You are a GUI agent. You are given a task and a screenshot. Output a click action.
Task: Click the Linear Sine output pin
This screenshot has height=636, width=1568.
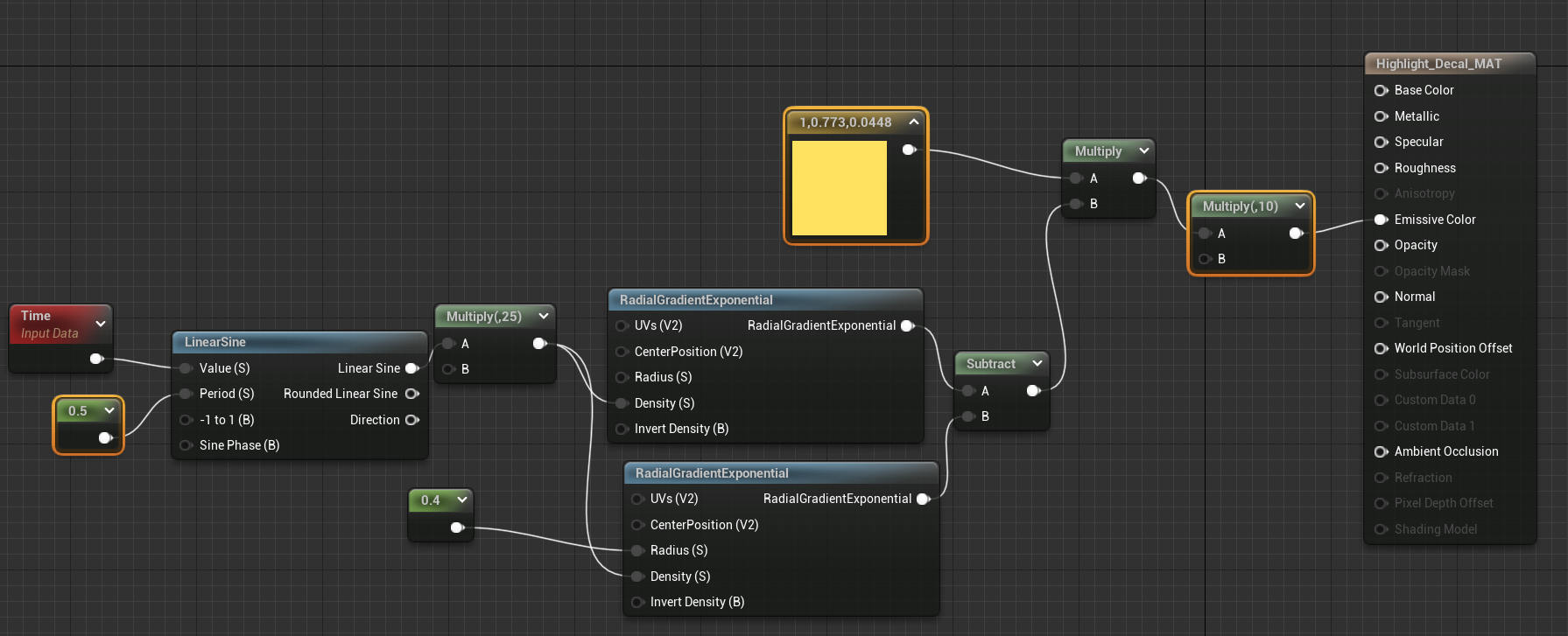pyautogui.click(x=411, y=368)
